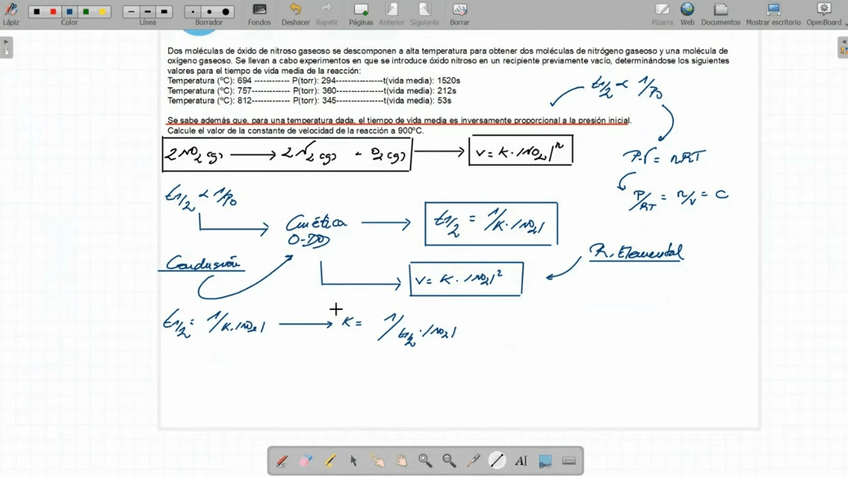
Task: Select the eraser tool in bottom palette
Action: (x=306, y=461)
